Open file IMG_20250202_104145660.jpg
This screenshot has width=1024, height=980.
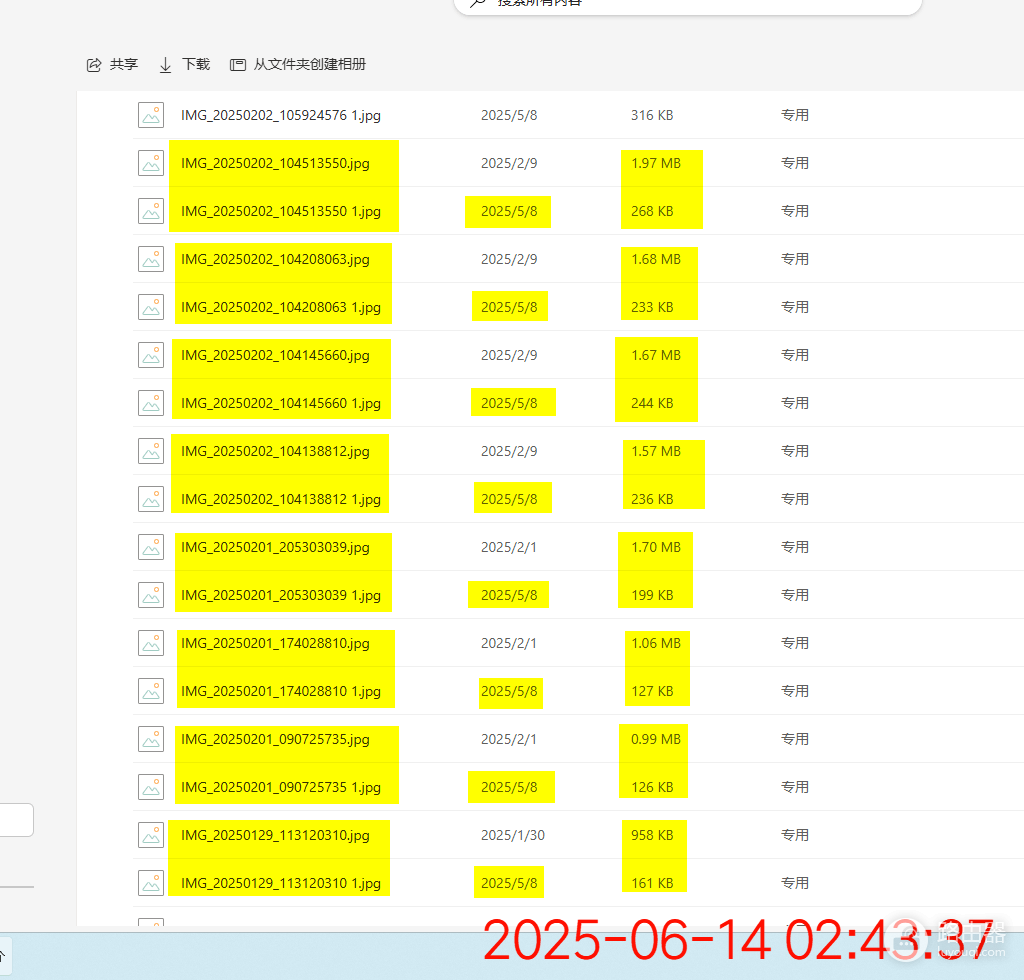(x=275, y=355)
